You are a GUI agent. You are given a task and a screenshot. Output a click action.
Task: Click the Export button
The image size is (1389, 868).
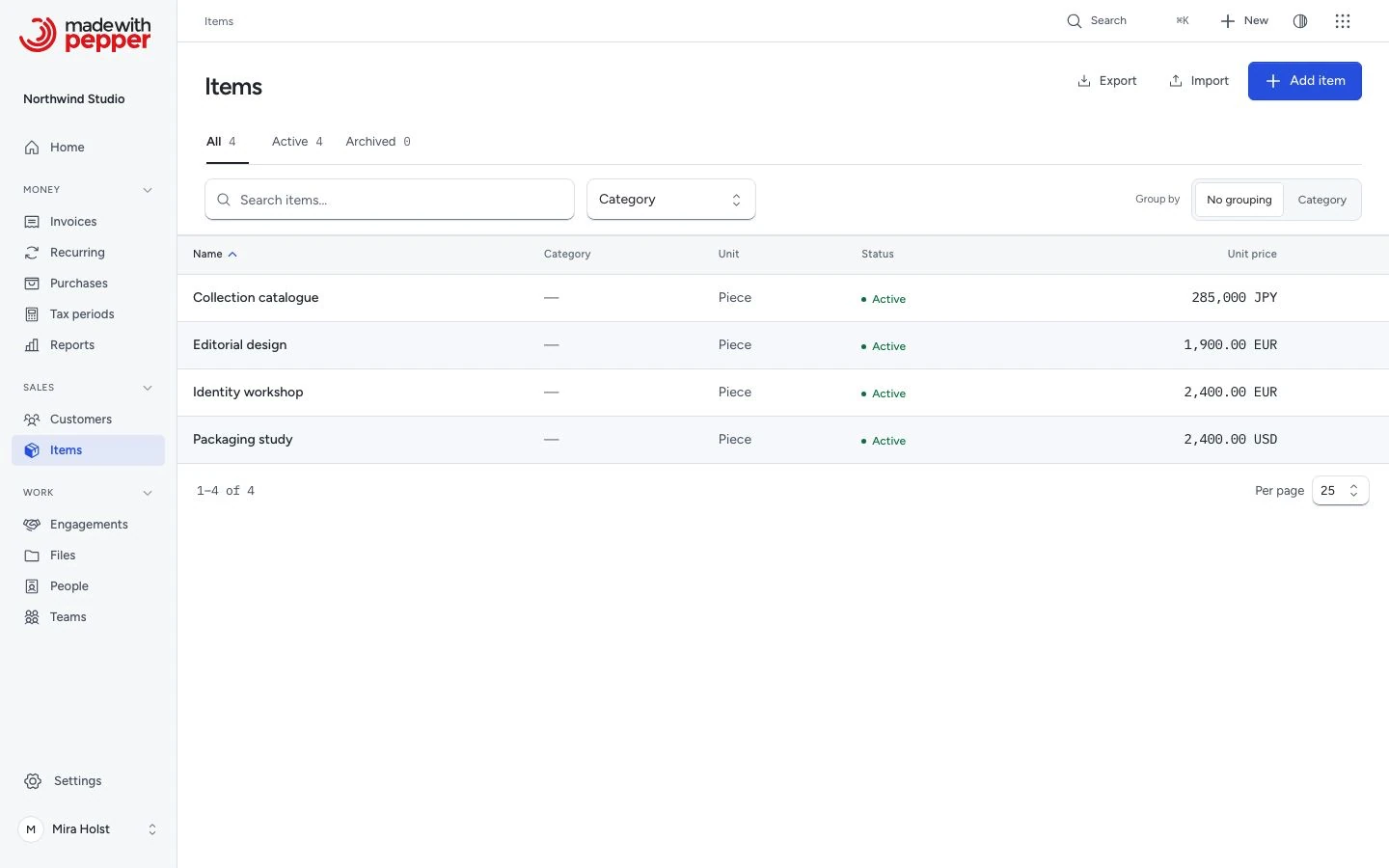tap(1106, 81)
